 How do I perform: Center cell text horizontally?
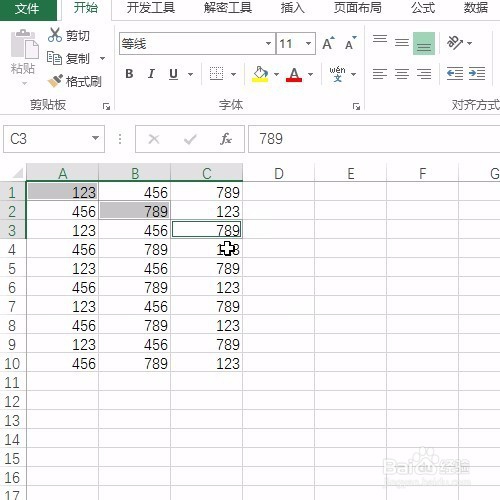tap(402, 74)
